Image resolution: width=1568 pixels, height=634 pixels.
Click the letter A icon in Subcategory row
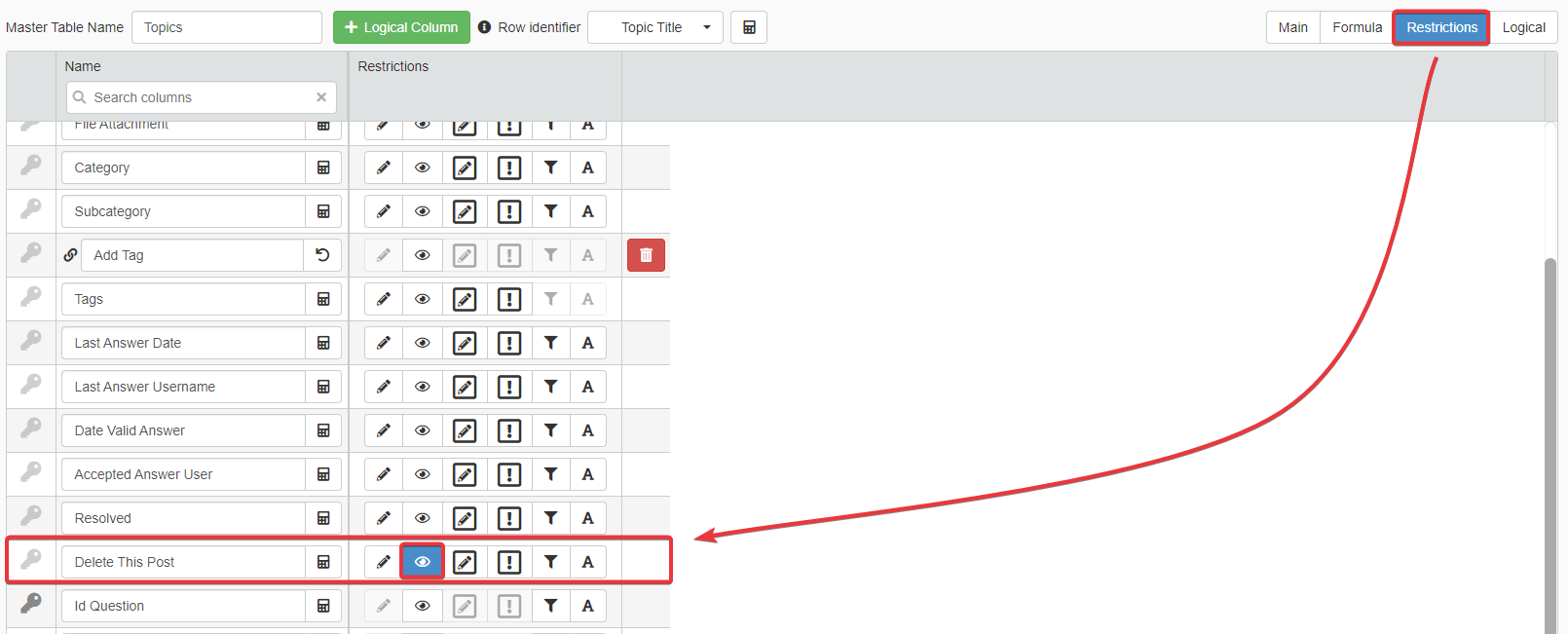(x=588, y=211)
